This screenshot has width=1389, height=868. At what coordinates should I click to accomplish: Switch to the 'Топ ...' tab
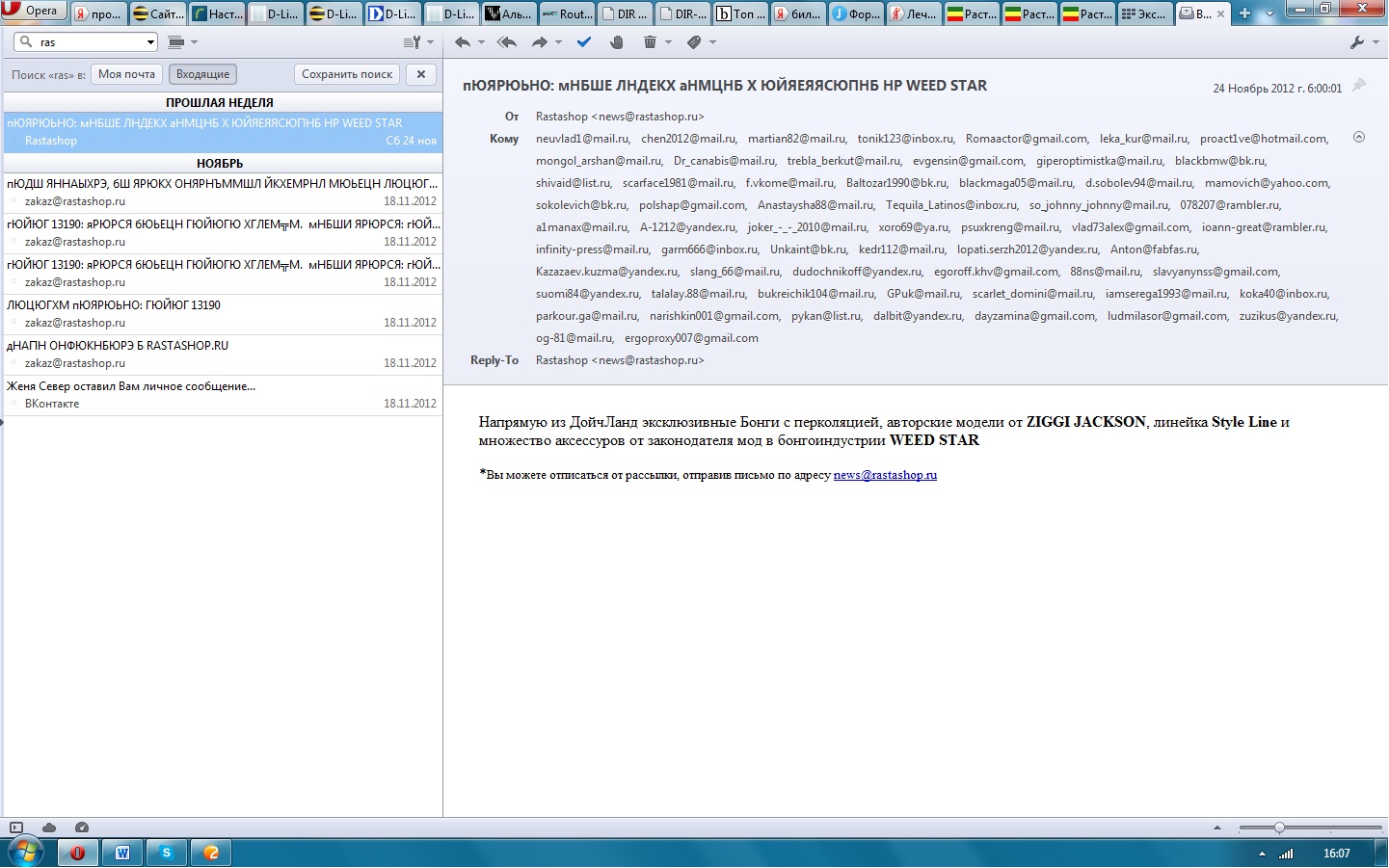[x=740, y=13]
